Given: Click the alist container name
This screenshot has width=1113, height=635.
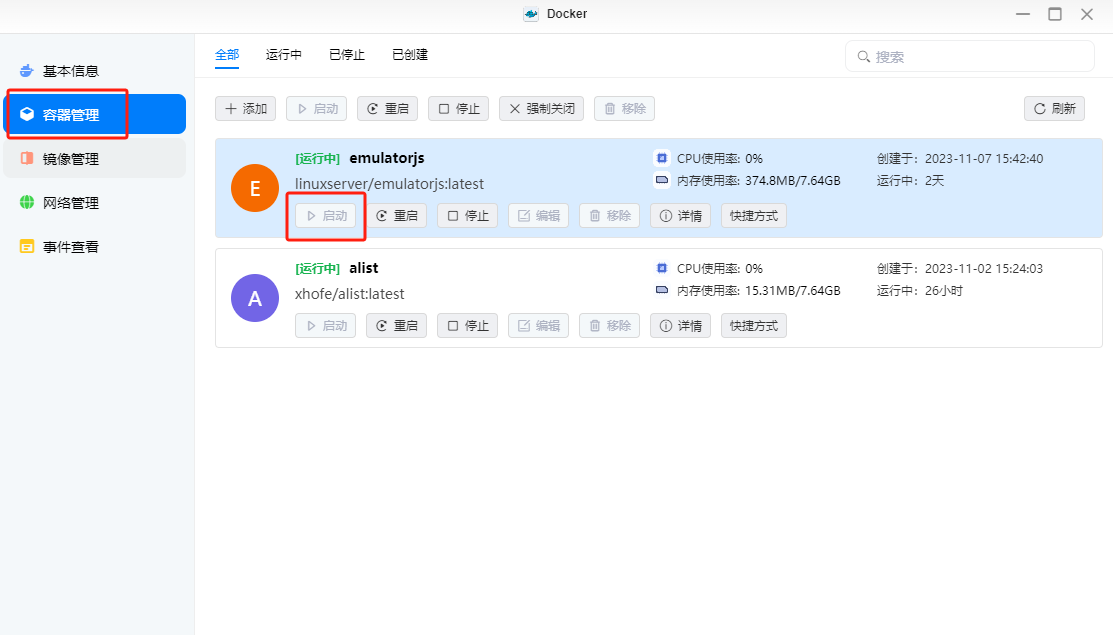Looking at the screenshot, I should click(x=363, y=268).
